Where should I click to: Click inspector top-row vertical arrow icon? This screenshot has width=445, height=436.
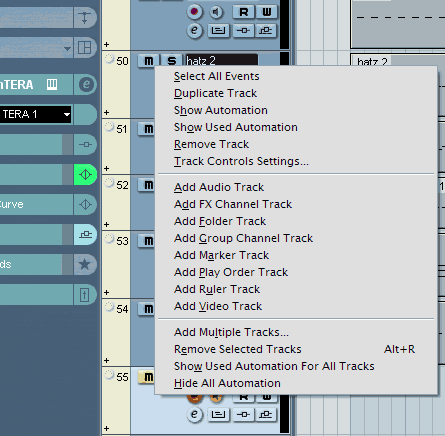85,17
